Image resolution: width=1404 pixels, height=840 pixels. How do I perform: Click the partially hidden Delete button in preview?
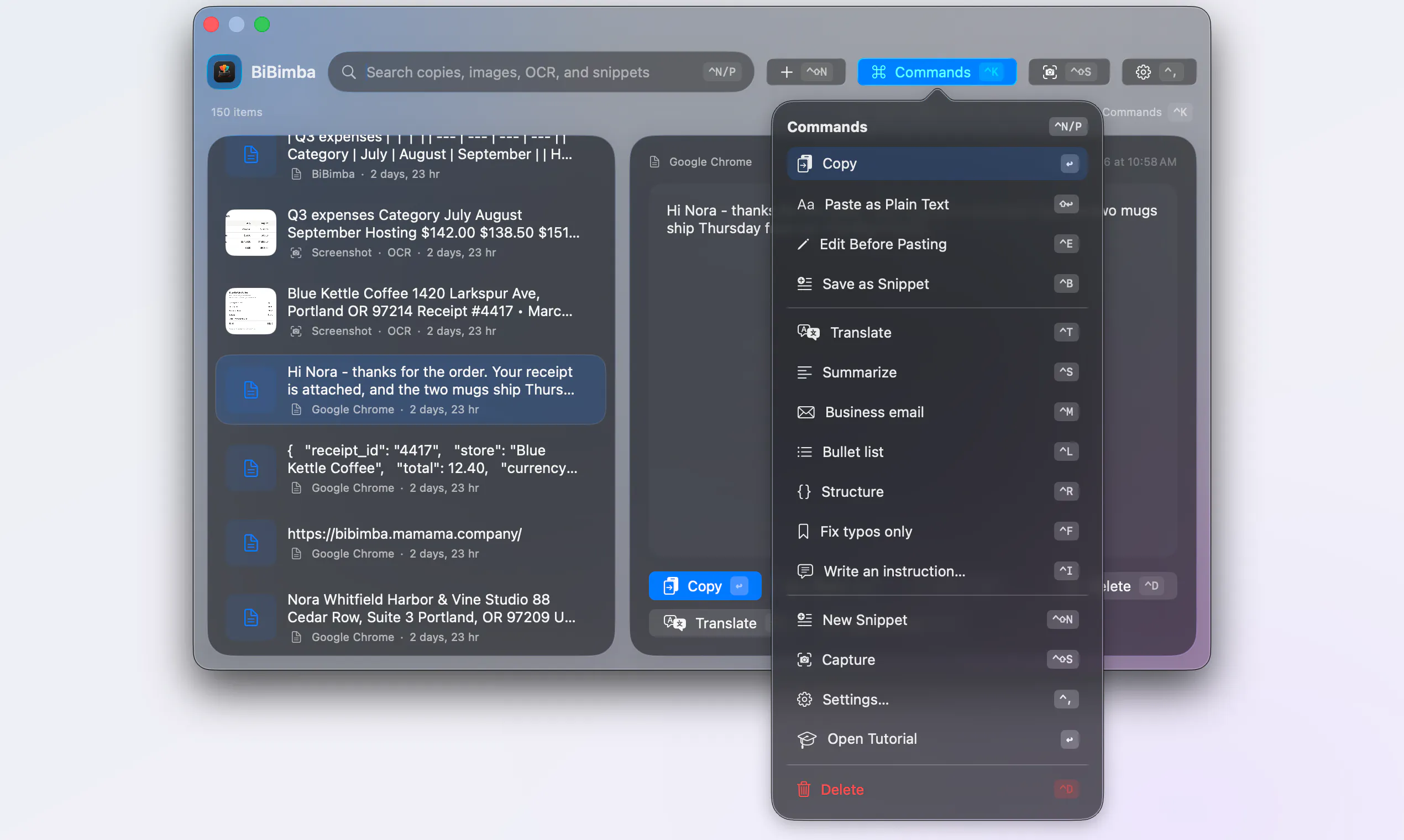click(1139, 586)
